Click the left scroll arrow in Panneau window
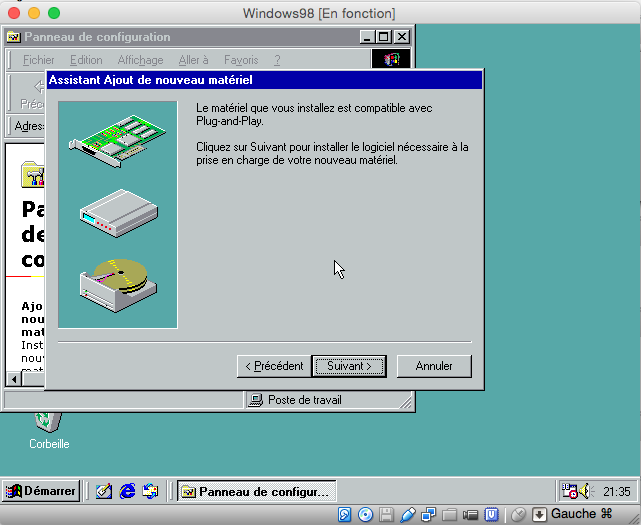 (x=14, y=379)
